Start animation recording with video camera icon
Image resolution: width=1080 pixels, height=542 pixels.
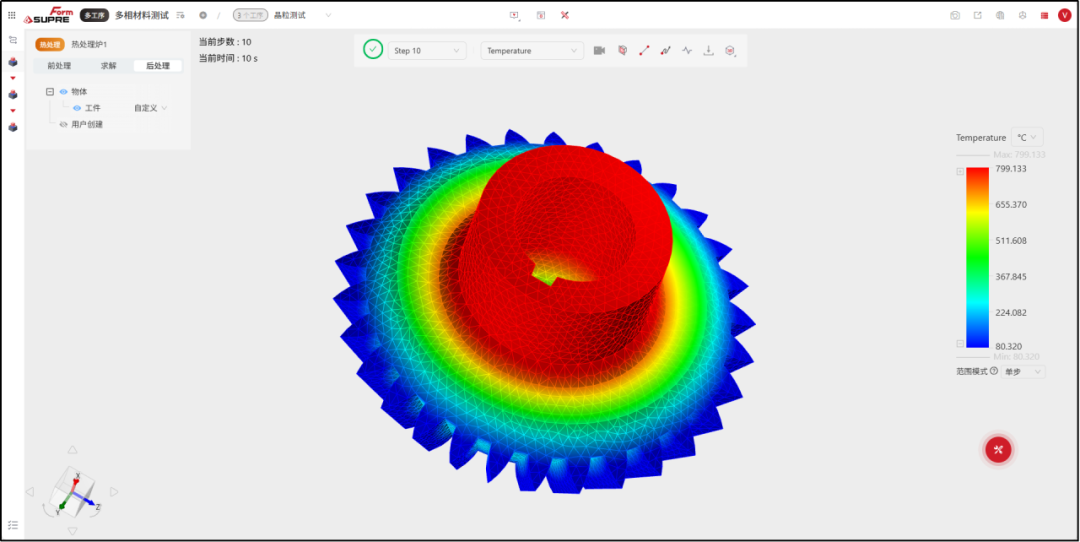point(599,50)
